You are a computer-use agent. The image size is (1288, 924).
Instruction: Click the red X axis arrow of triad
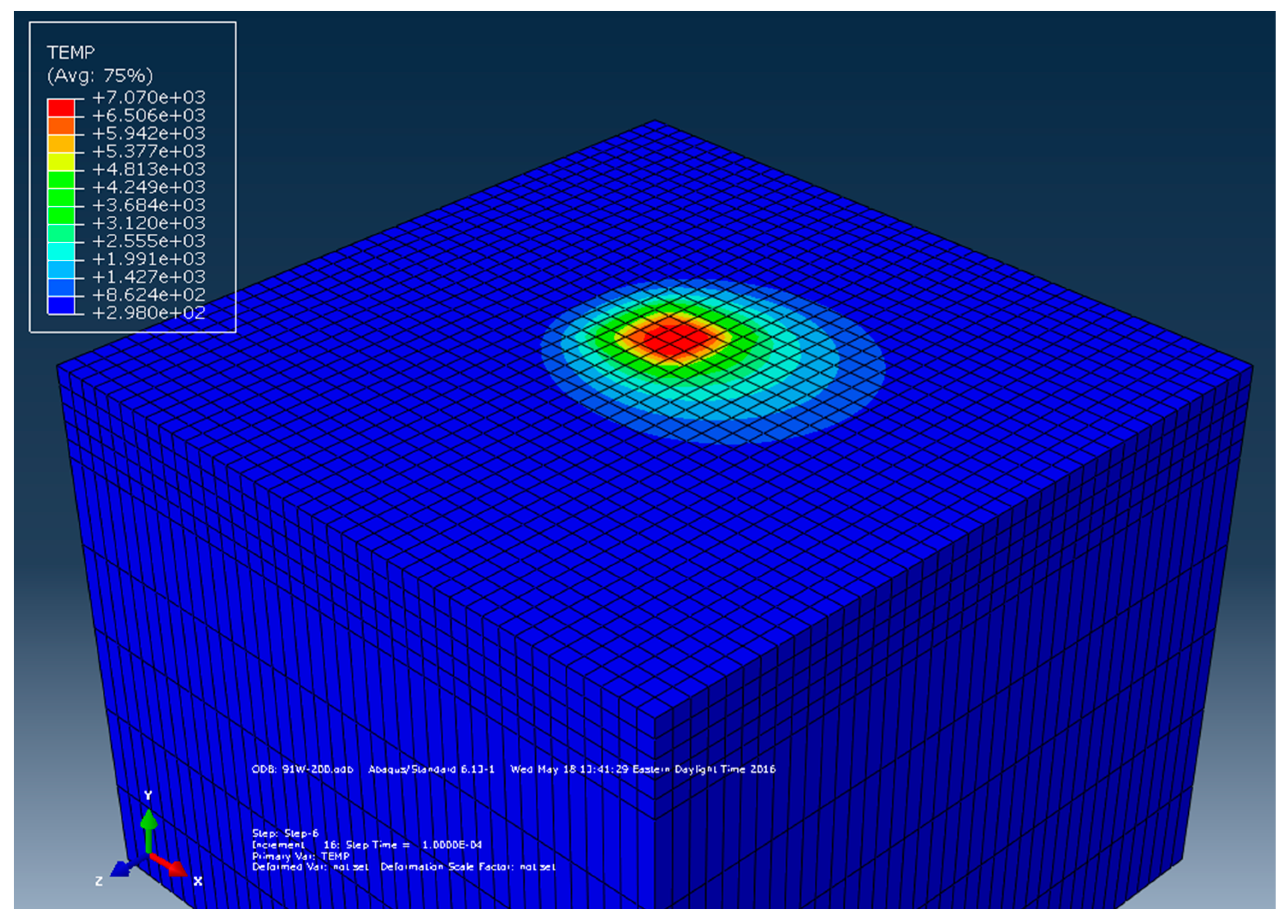[169, 865]
